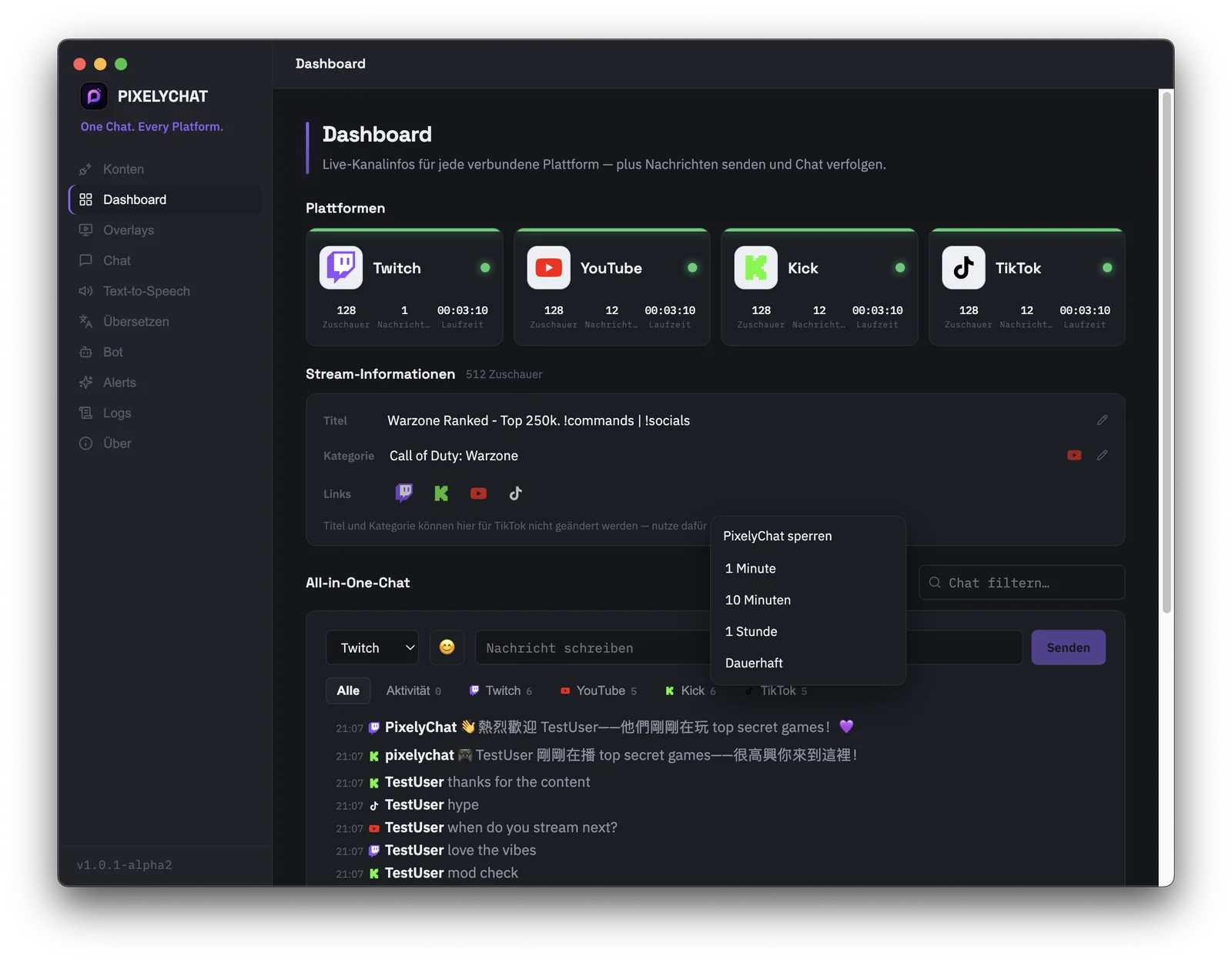Click the Twitch platform card icon
Viewport: 1232px width, 963px height.
(x=341, y=268)
